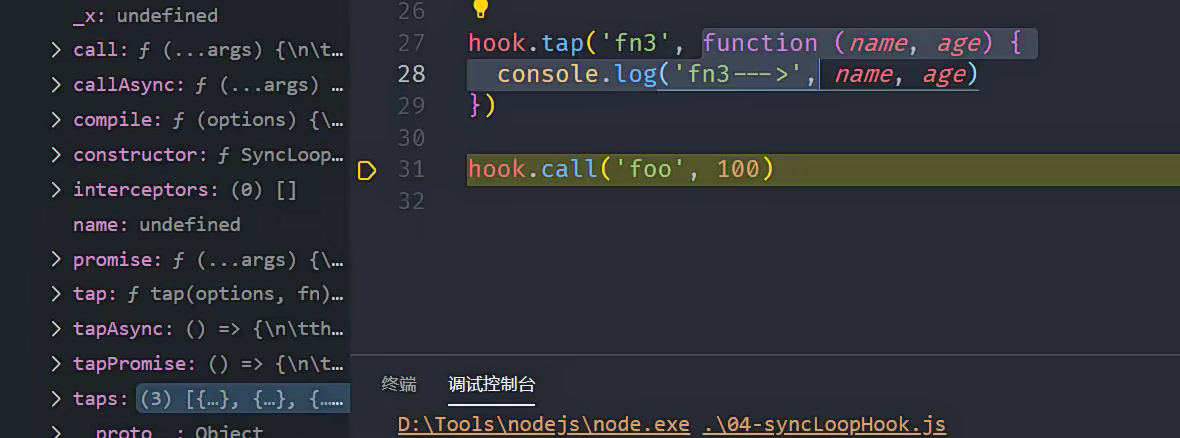Click the yellow debug pointer on line 31
The height and width of the screenshot is (438, 1180).
(x=367, y=170)
